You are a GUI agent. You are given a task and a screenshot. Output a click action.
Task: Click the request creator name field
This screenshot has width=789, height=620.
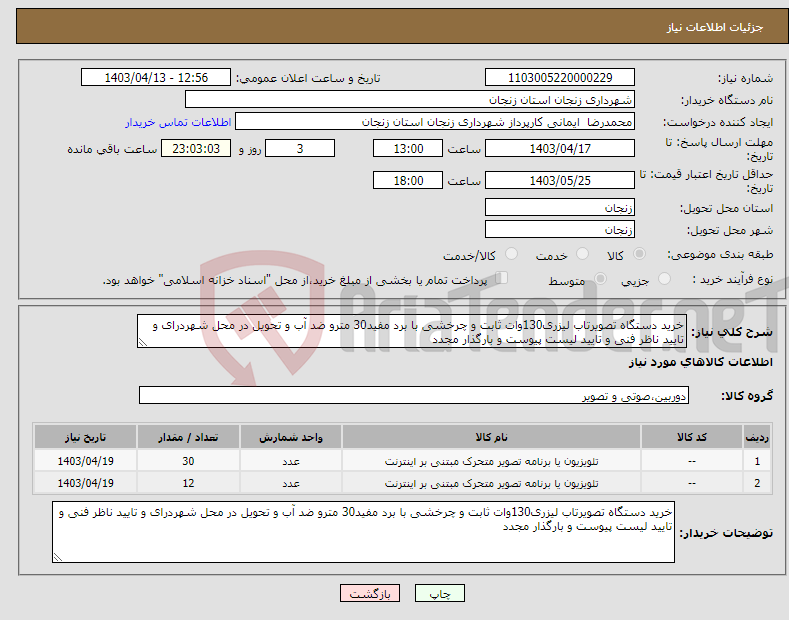tap(435, 121)
